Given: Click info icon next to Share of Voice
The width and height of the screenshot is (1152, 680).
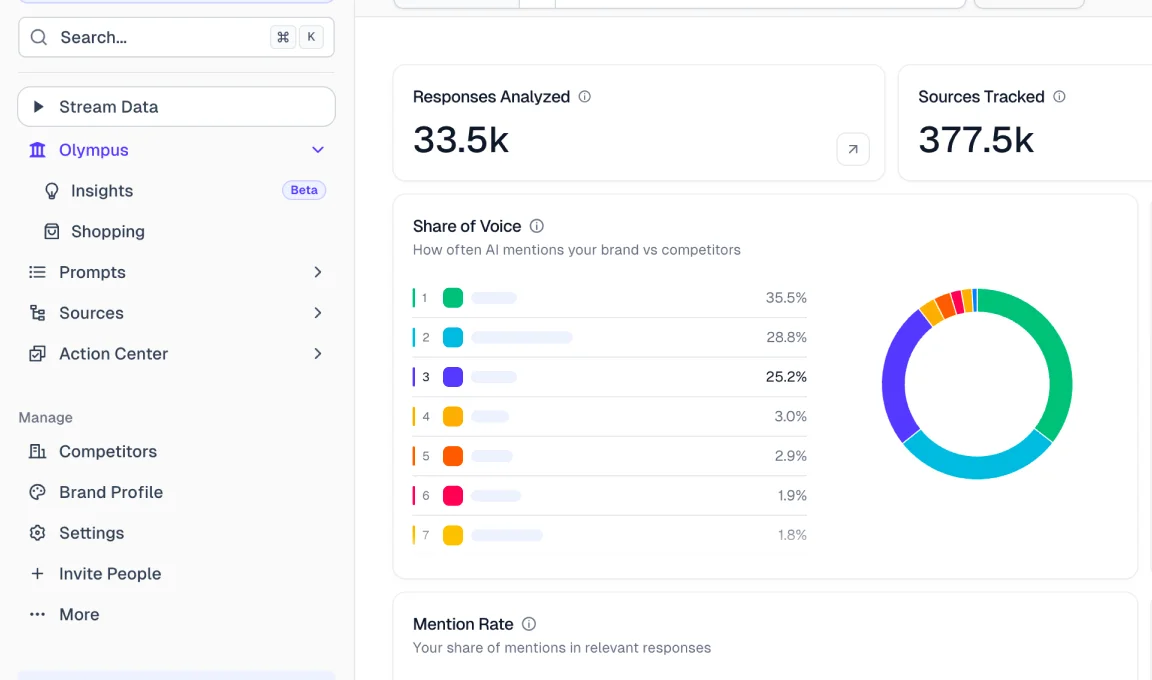Looking at the screenshot, I should tap(537, 226).
